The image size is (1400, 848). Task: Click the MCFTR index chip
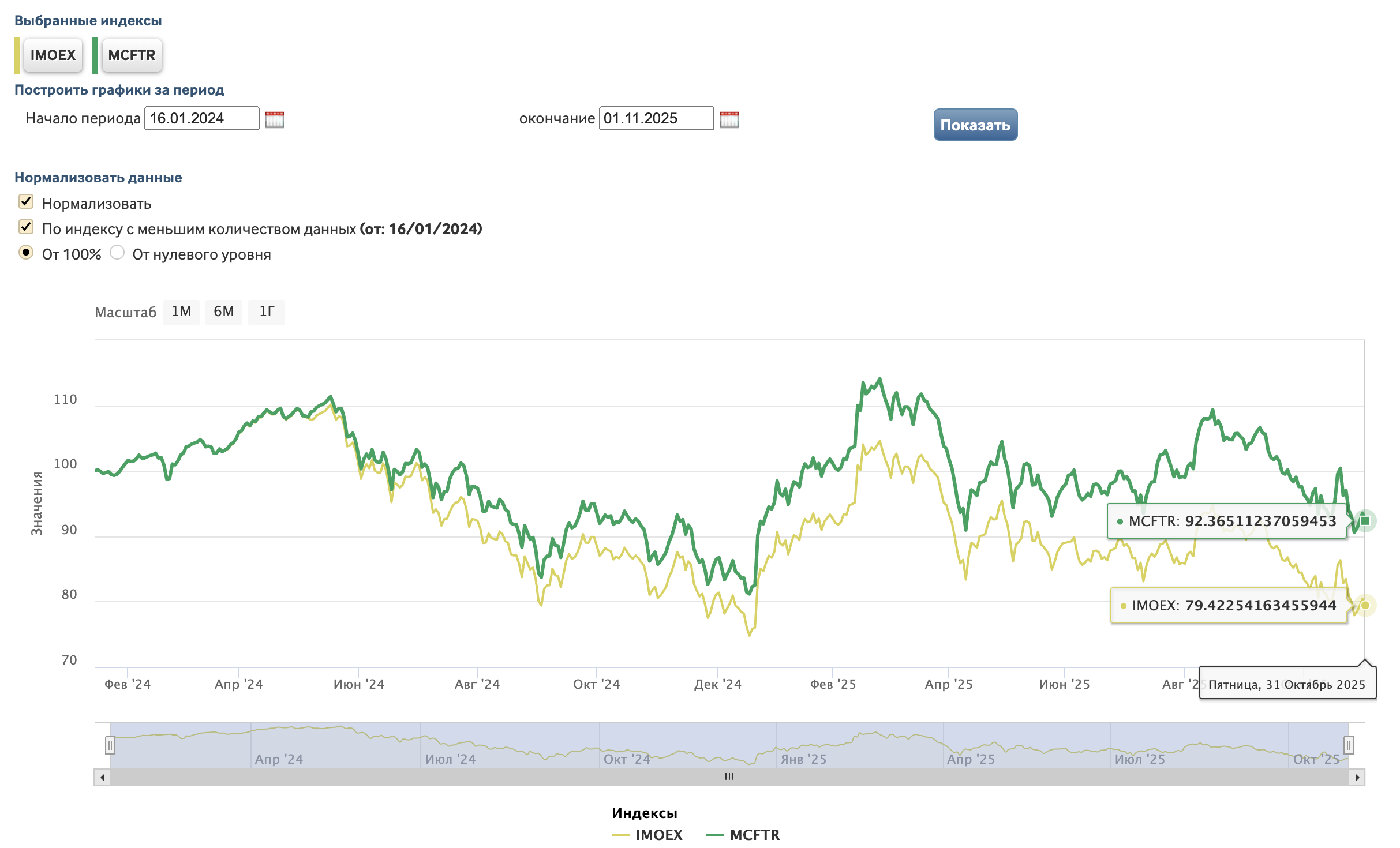(132, 55)
